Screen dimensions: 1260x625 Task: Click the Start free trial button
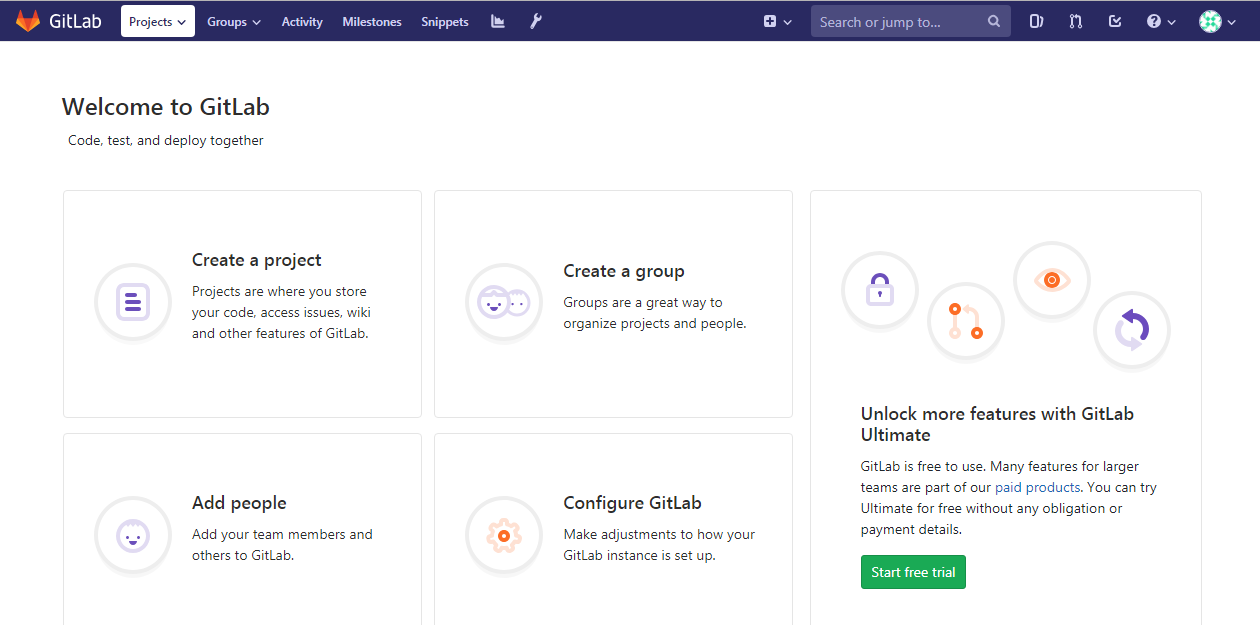click(x=913, y=572)
